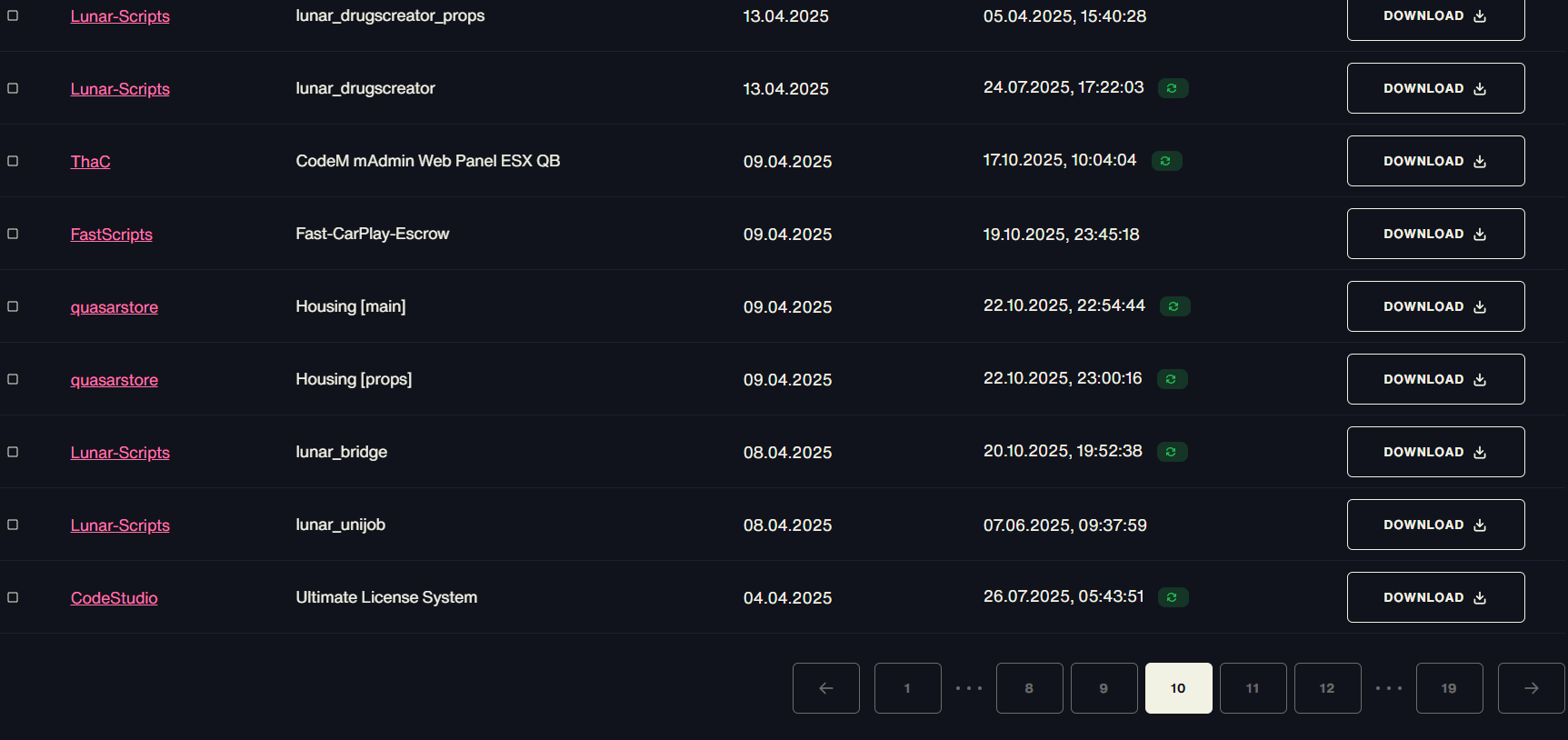Click timestamp '07.06.2025, 09:37:59'

tap(1065, 525)
